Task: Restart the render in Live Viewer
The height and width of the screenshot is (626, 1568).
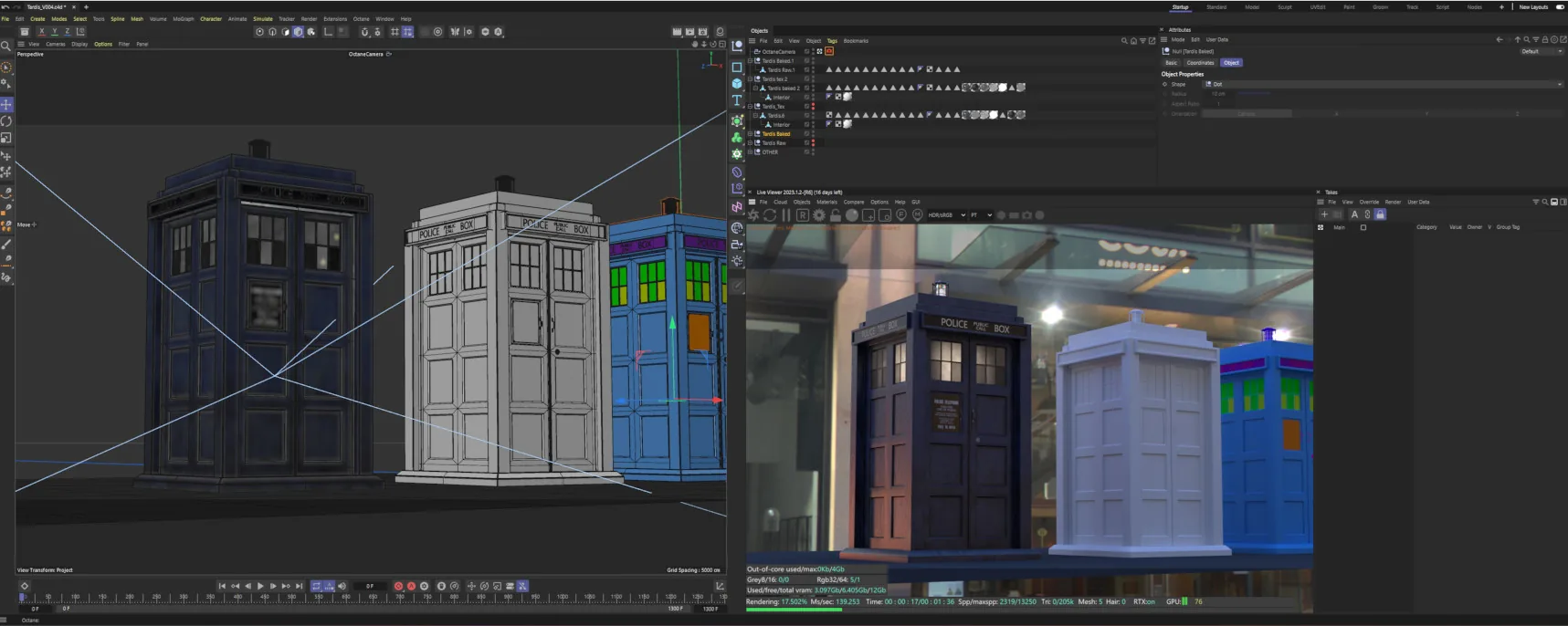Action: [770, 215]
